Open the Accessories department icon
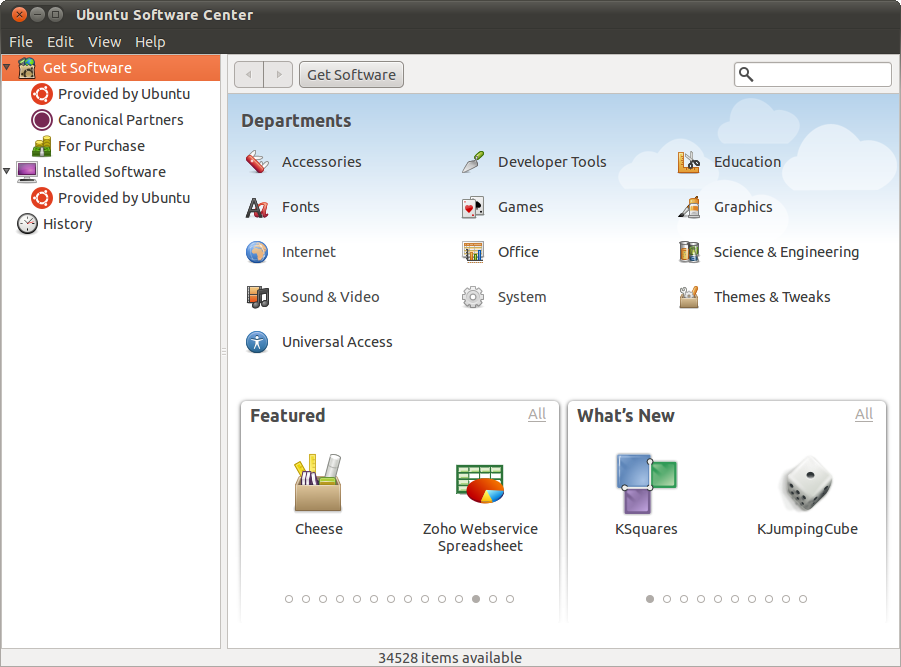The image size is (901, 667). pyautogui.click(x=257, y=162)
